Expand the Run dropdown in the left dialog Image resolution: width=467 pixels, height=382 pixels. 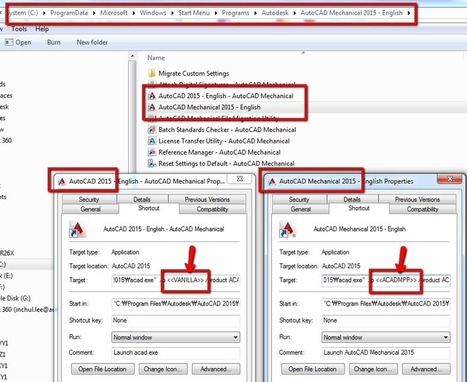coord(235,337)
